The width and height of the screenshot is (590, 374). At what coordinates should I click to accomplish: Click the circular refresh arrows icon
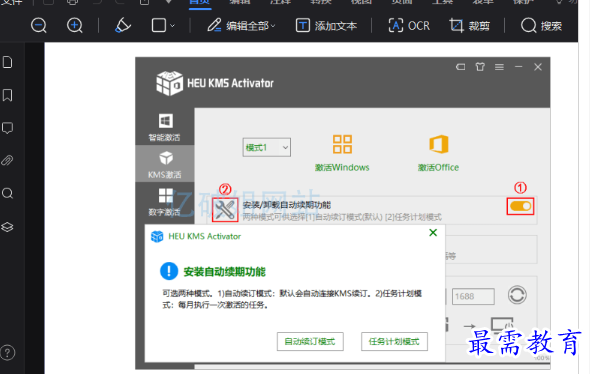pyautogui.click(x=517, y=295)
